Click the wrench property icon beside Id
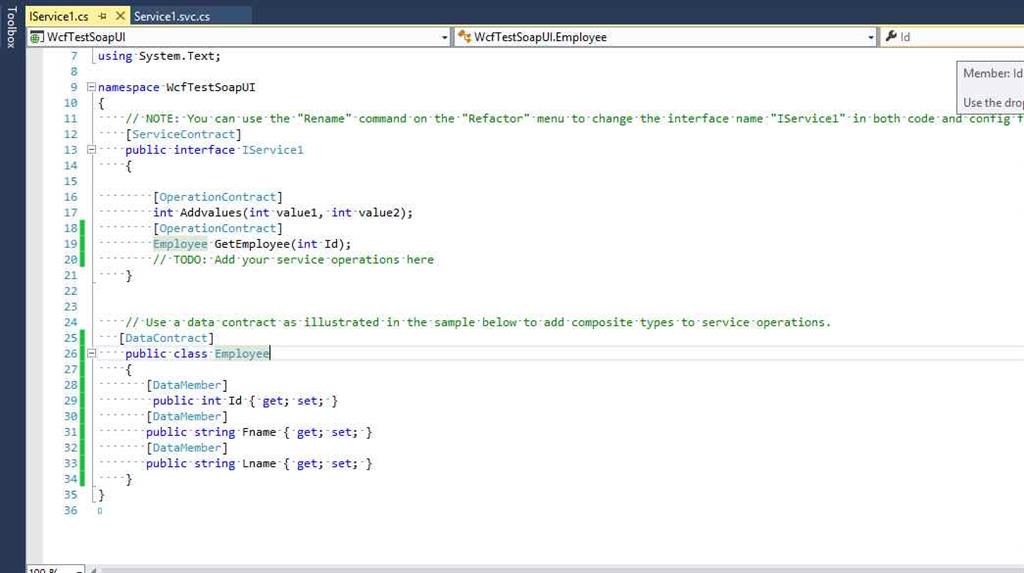This screenshot has width=1024, height=573. (891, 37)
